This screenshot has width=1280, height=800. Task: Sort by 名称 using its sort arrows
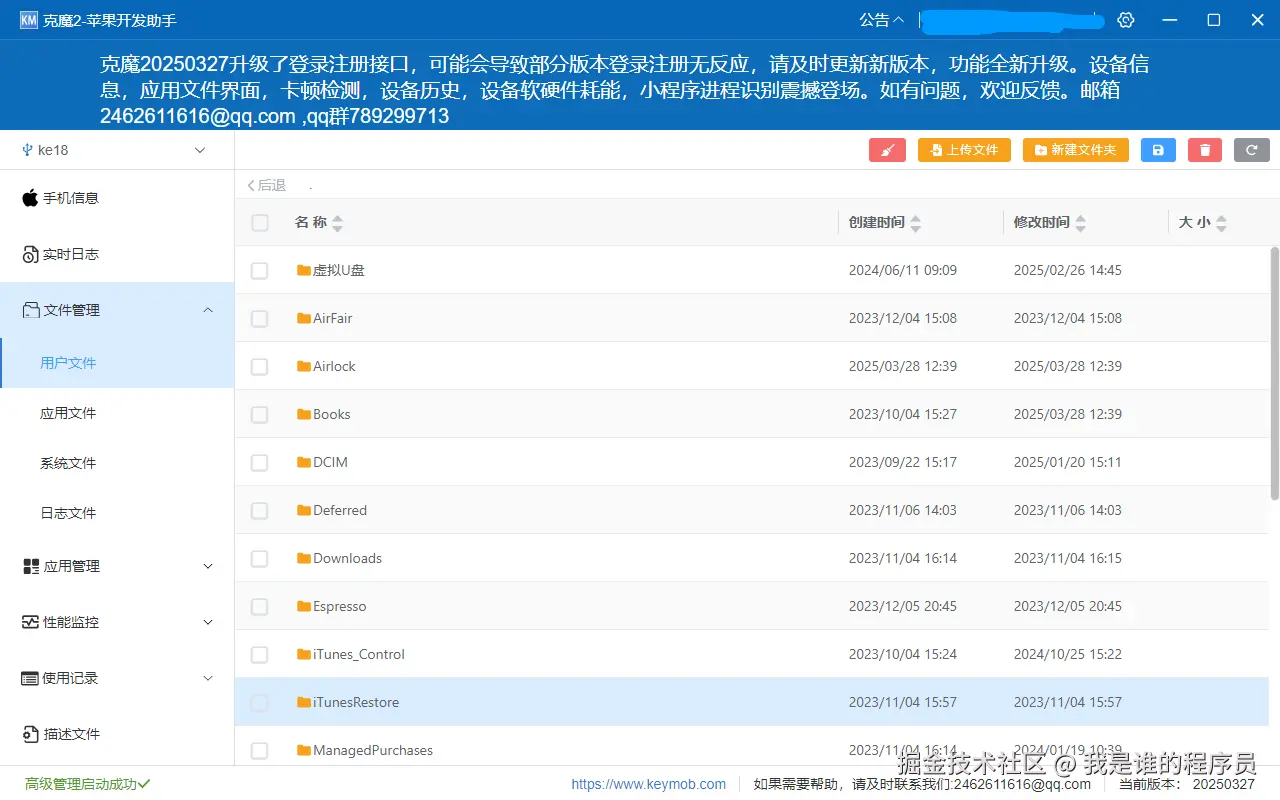point(337,223)
